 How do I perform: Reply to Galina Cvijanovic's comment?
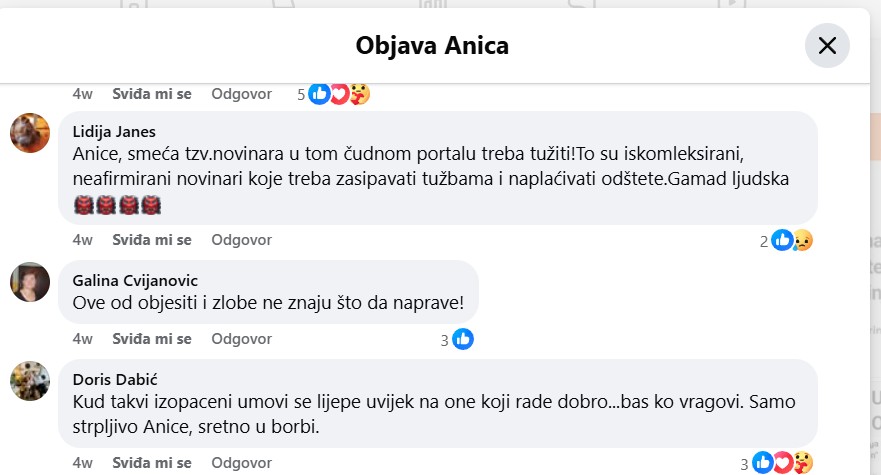pos(241,339)
